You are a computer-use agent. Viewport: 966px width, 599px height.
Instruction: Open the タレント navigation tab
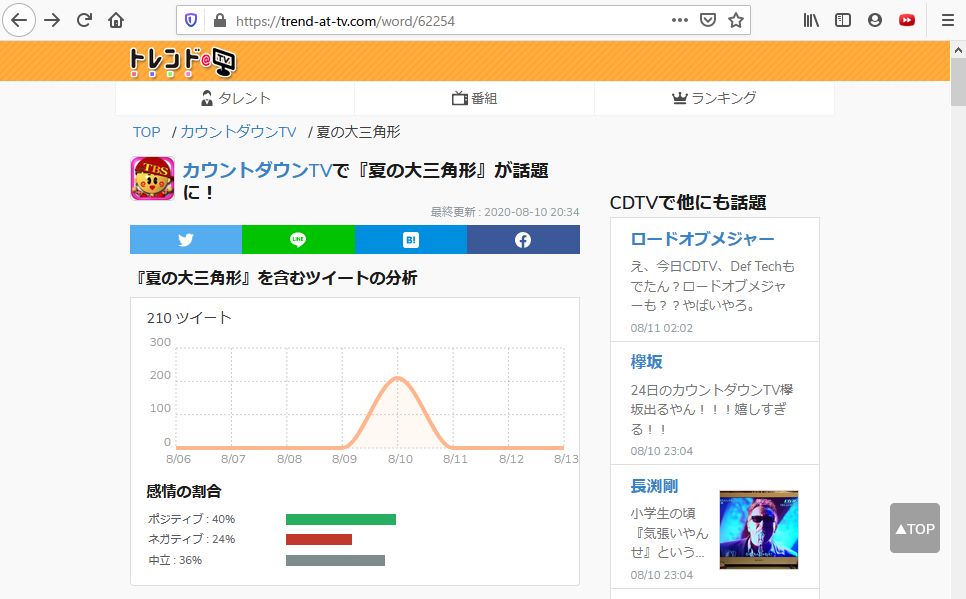(235, 98)
